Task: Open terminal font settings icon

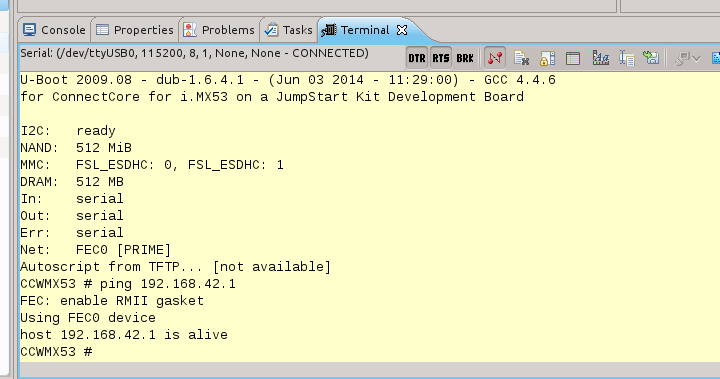Action: (x=601, y=58)
